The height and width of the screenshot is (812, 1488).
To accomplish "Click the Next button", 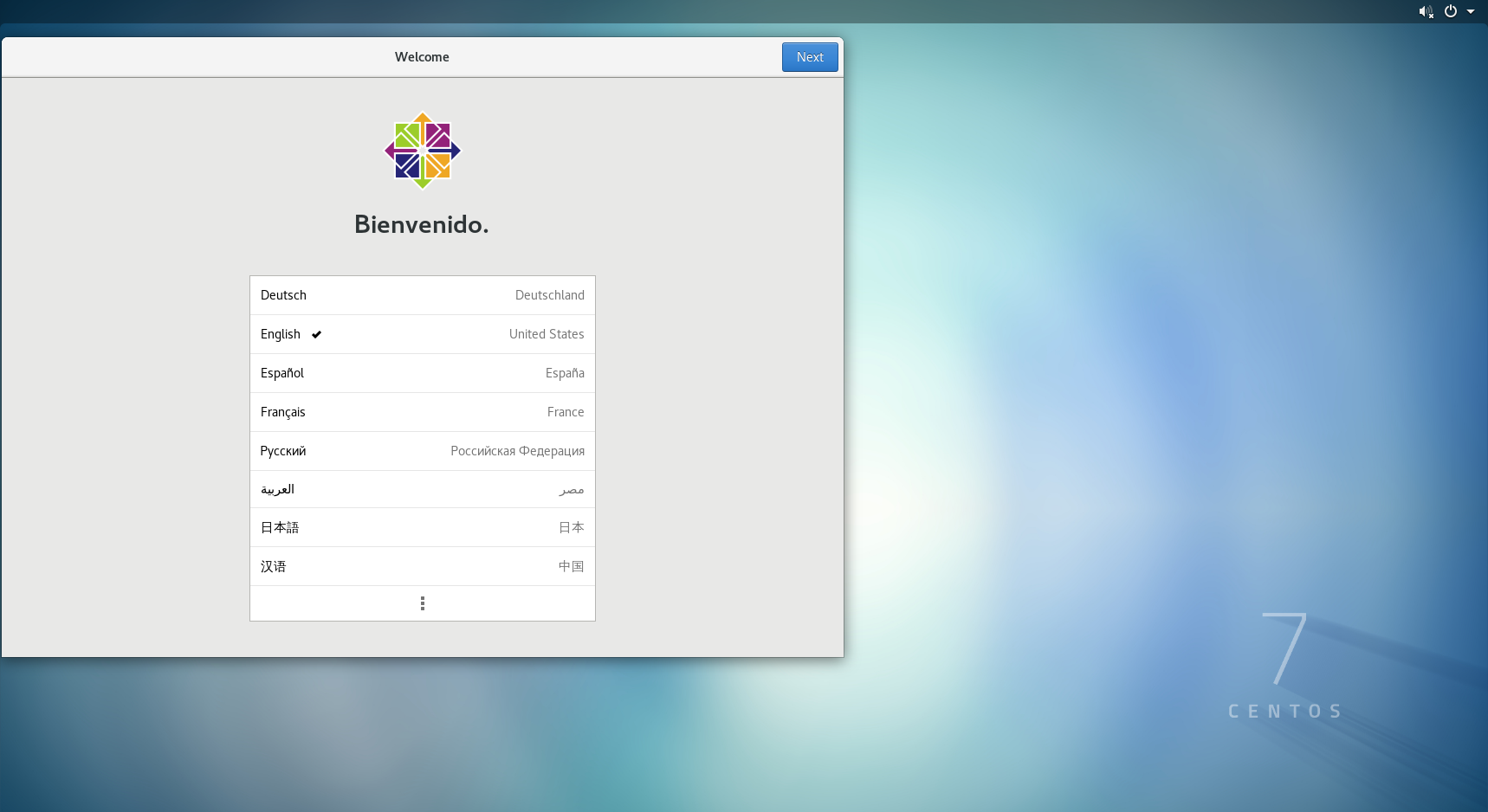I will [810, 57].
